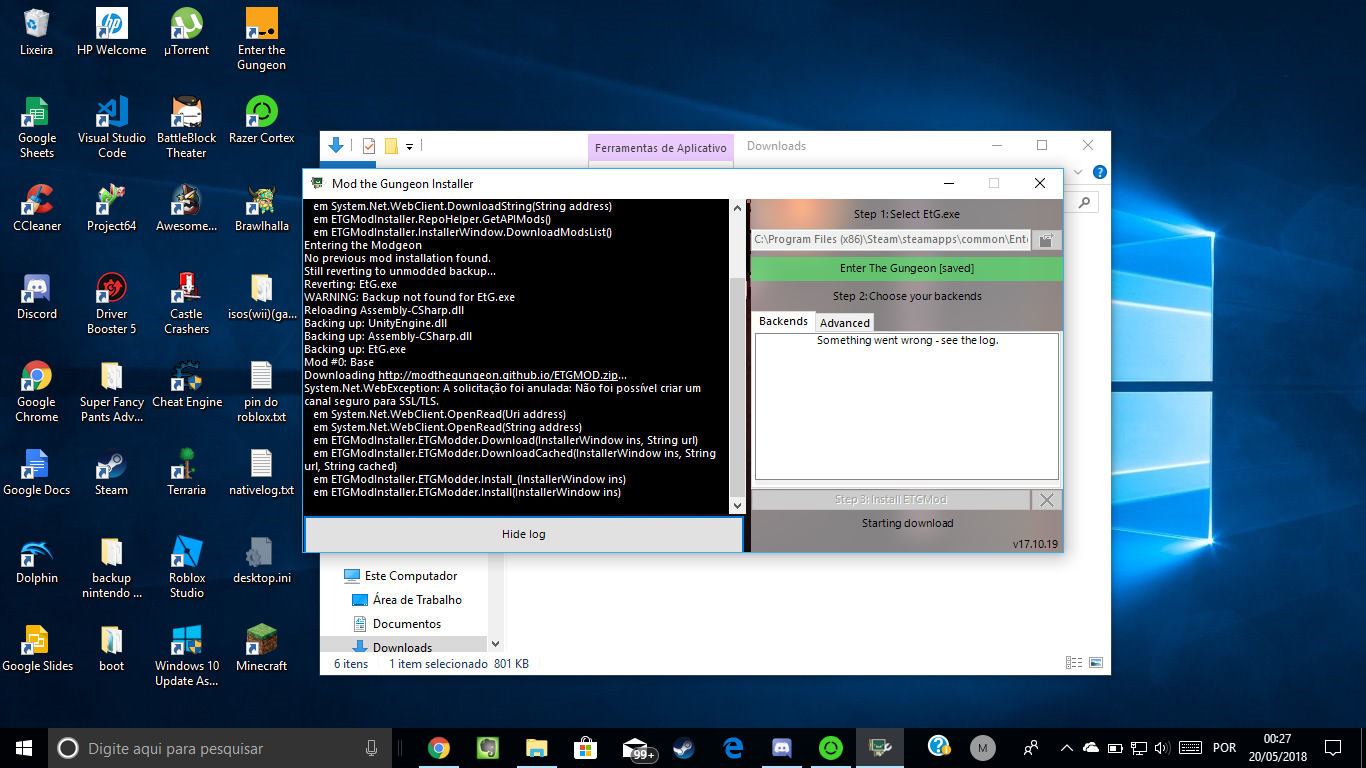Expand the Explorer ribbon chevron

[1078, 172]
